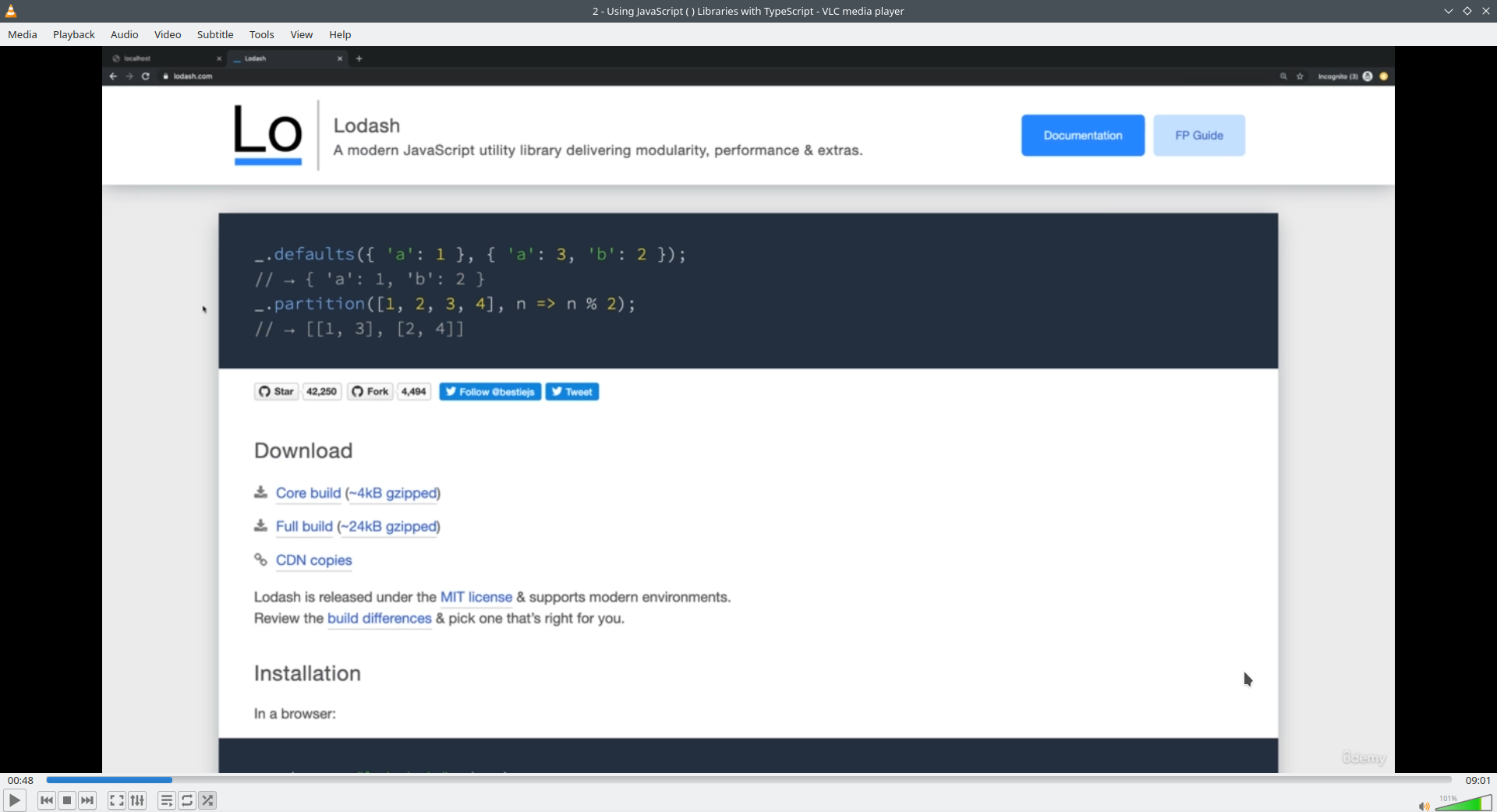
Task: Open the Audio menu
Action: [125, 34]
